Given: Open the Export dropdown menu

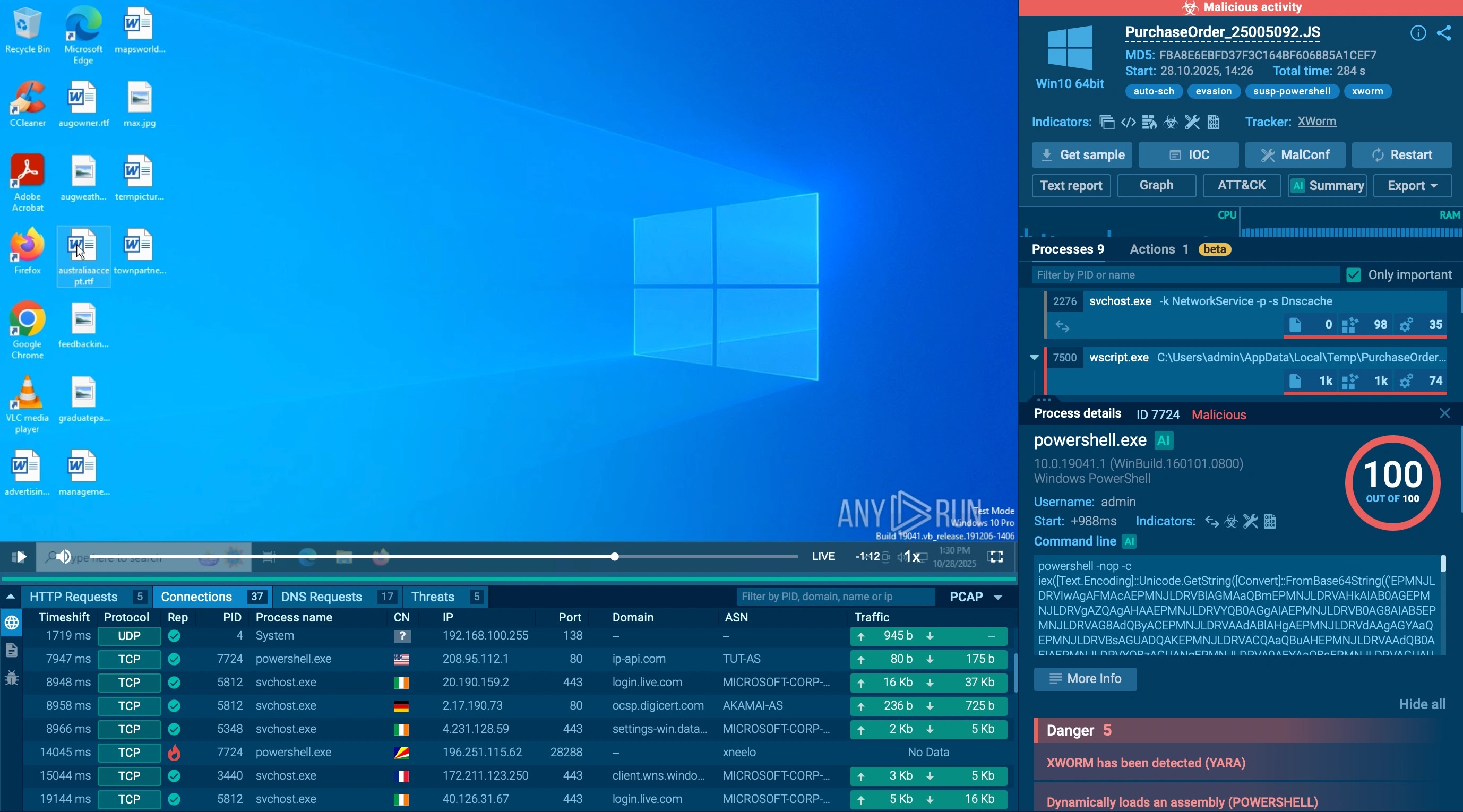Looking at the screenshot, I should tap(1412, 186).
